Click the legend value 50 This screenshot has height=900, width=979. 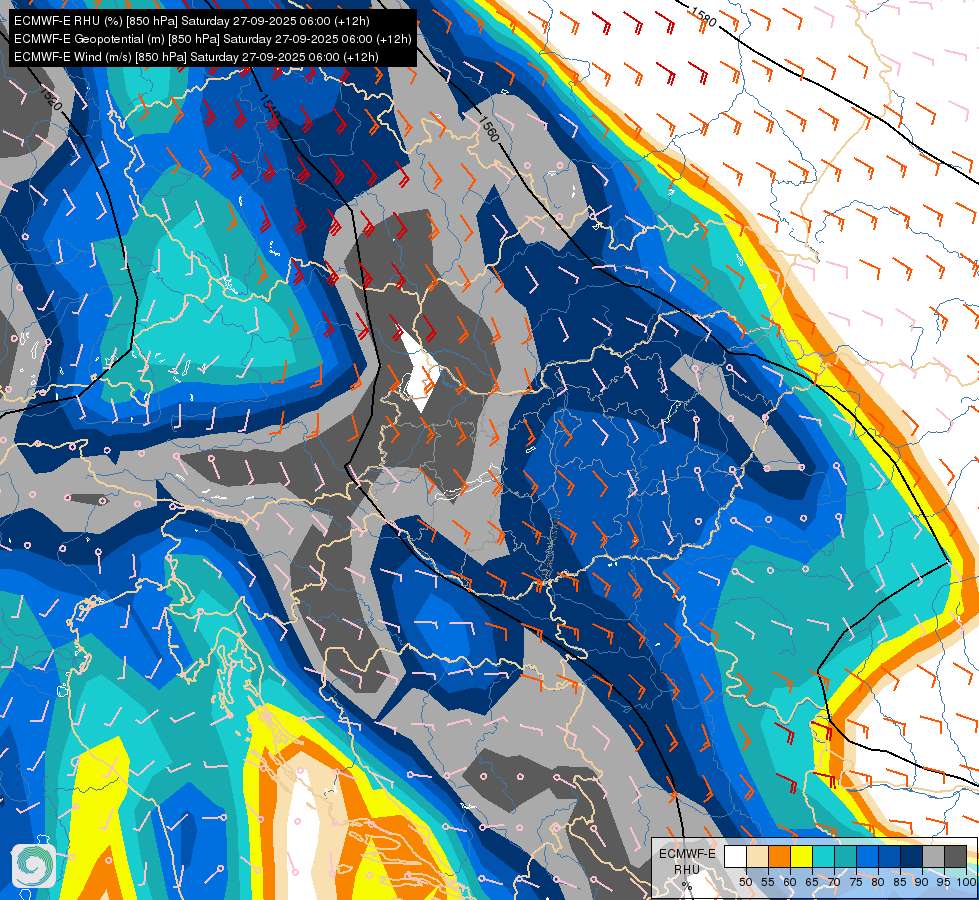tap(745, 881)
